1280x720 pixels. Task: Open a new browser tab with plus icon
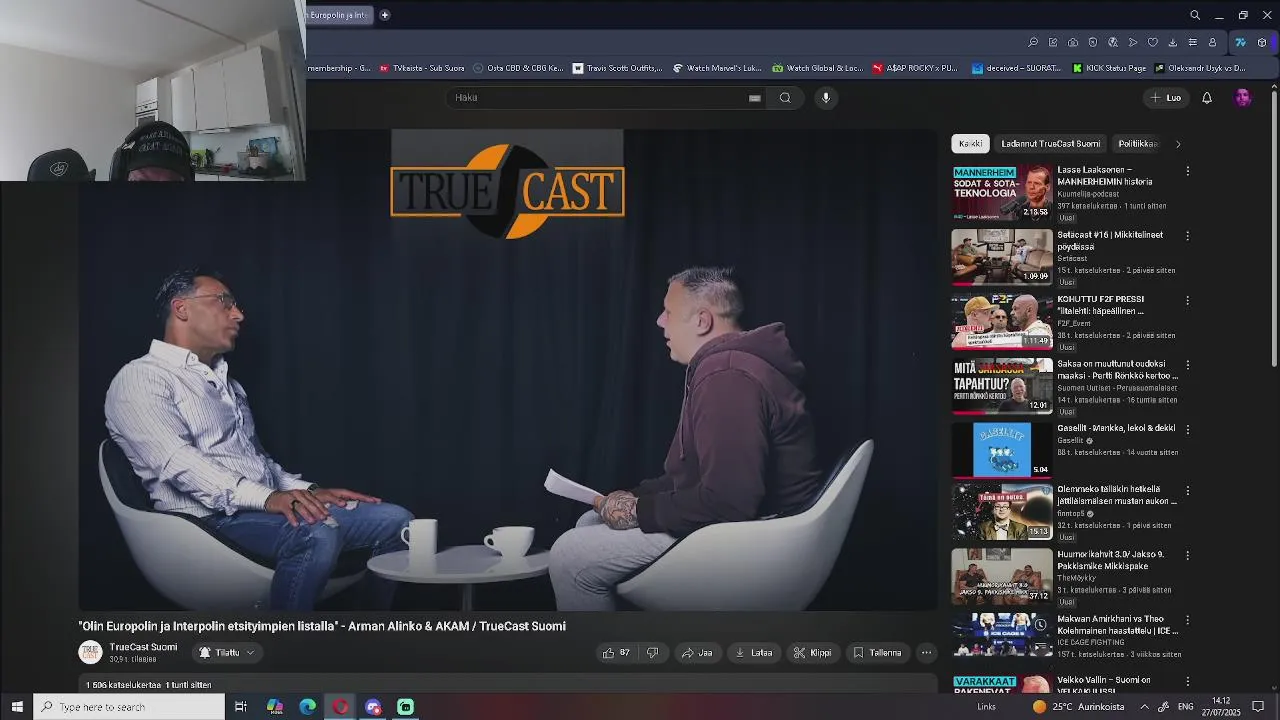(384, 15)
